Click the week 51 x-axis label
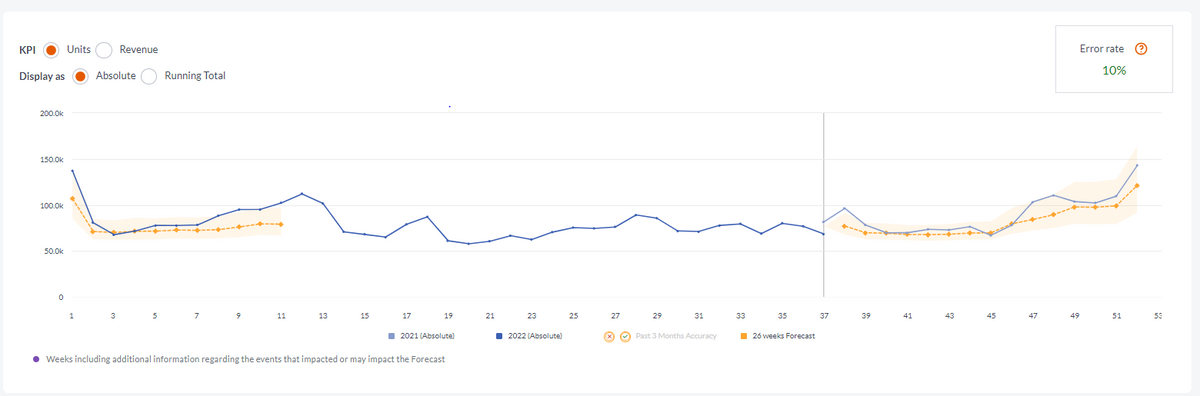 click(1117, 316)
